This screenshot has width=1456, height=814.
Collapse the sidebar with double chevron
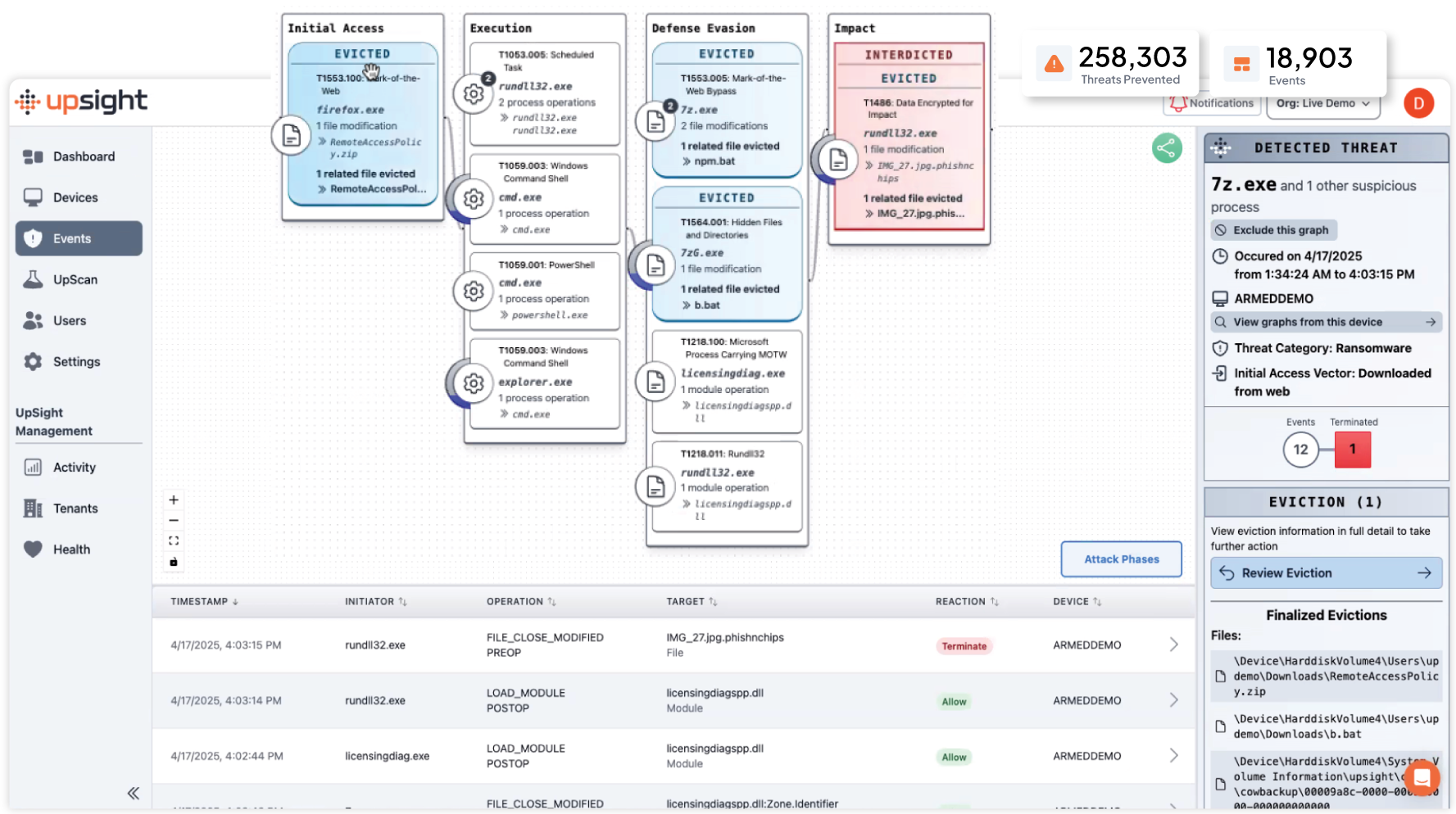pyautogui.click(x=134, y=793)
